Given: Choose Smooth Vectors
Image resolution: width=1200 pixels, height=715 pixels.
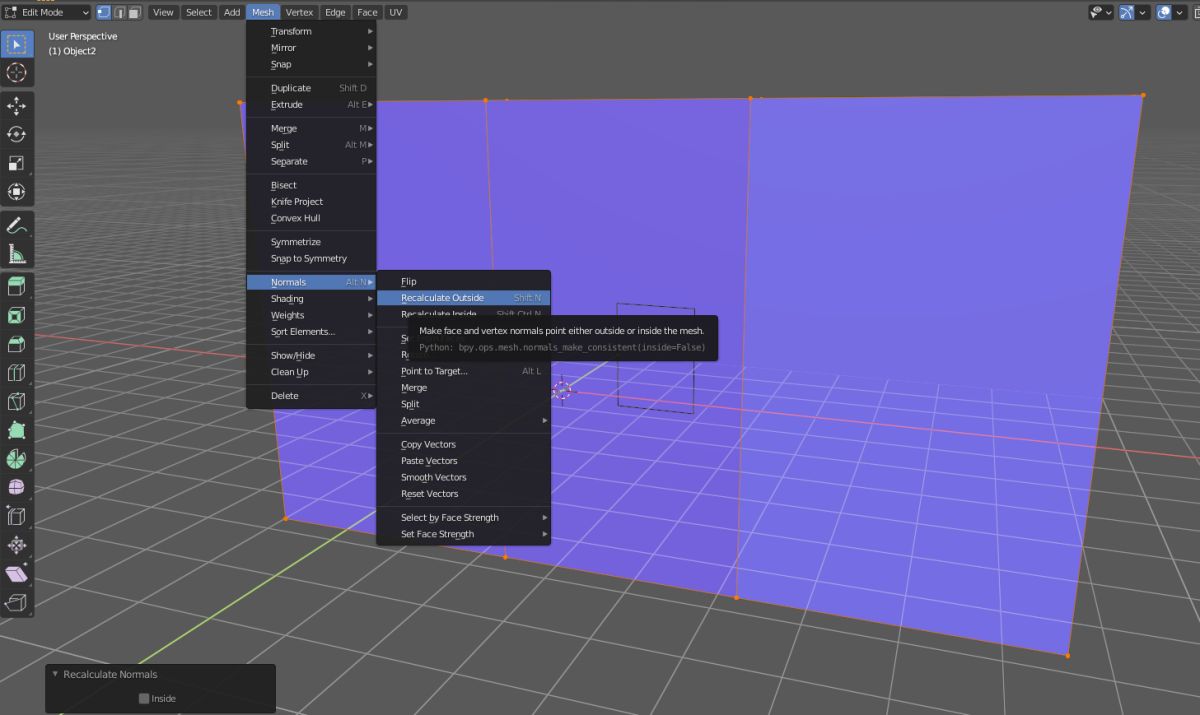Looking at the screenshot, I should [463, 477].
